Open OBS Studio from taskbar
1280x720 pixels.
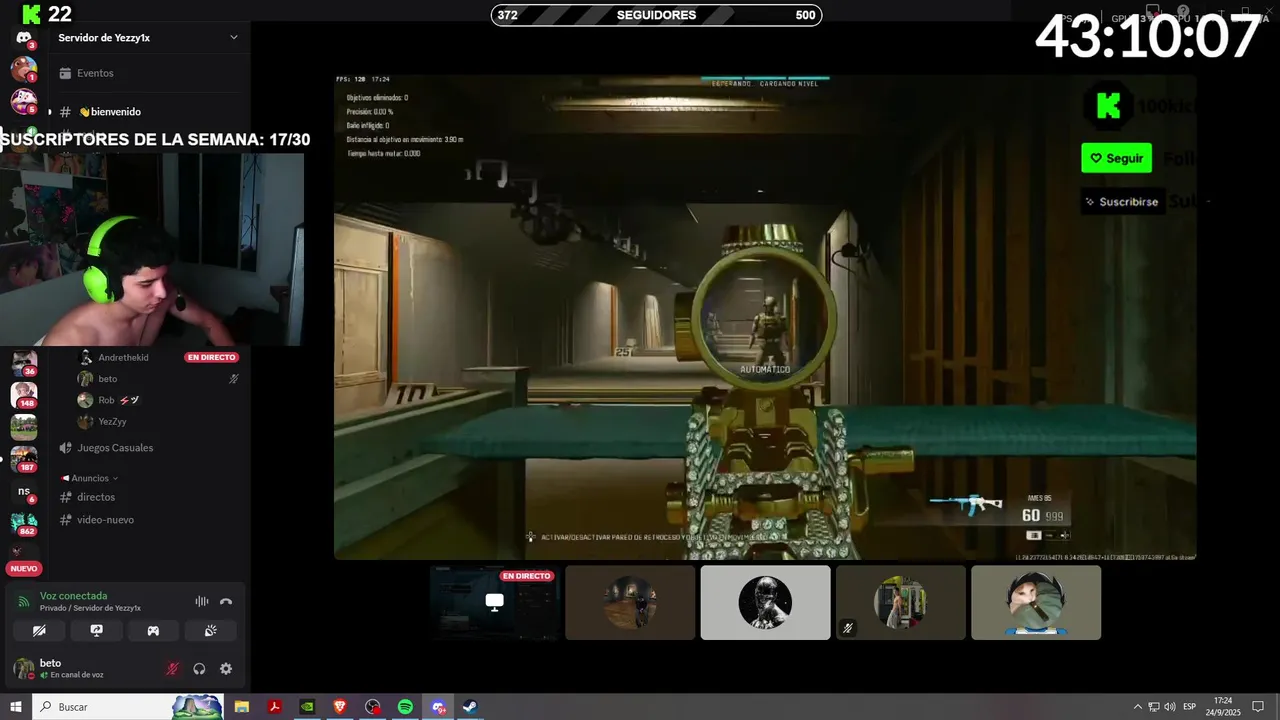[x=372, y=707]
